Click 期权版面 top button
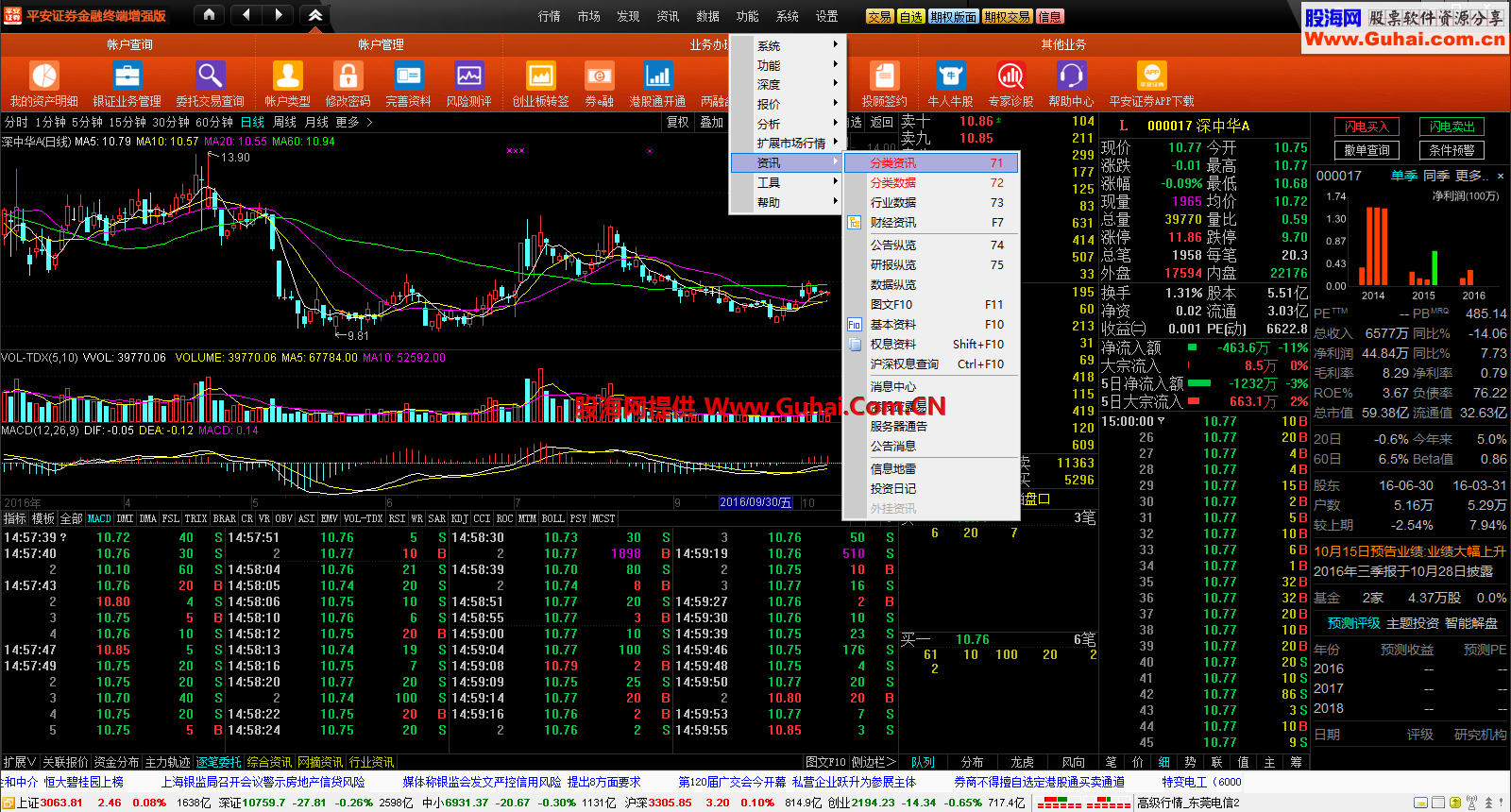 (x=953, y=16)
